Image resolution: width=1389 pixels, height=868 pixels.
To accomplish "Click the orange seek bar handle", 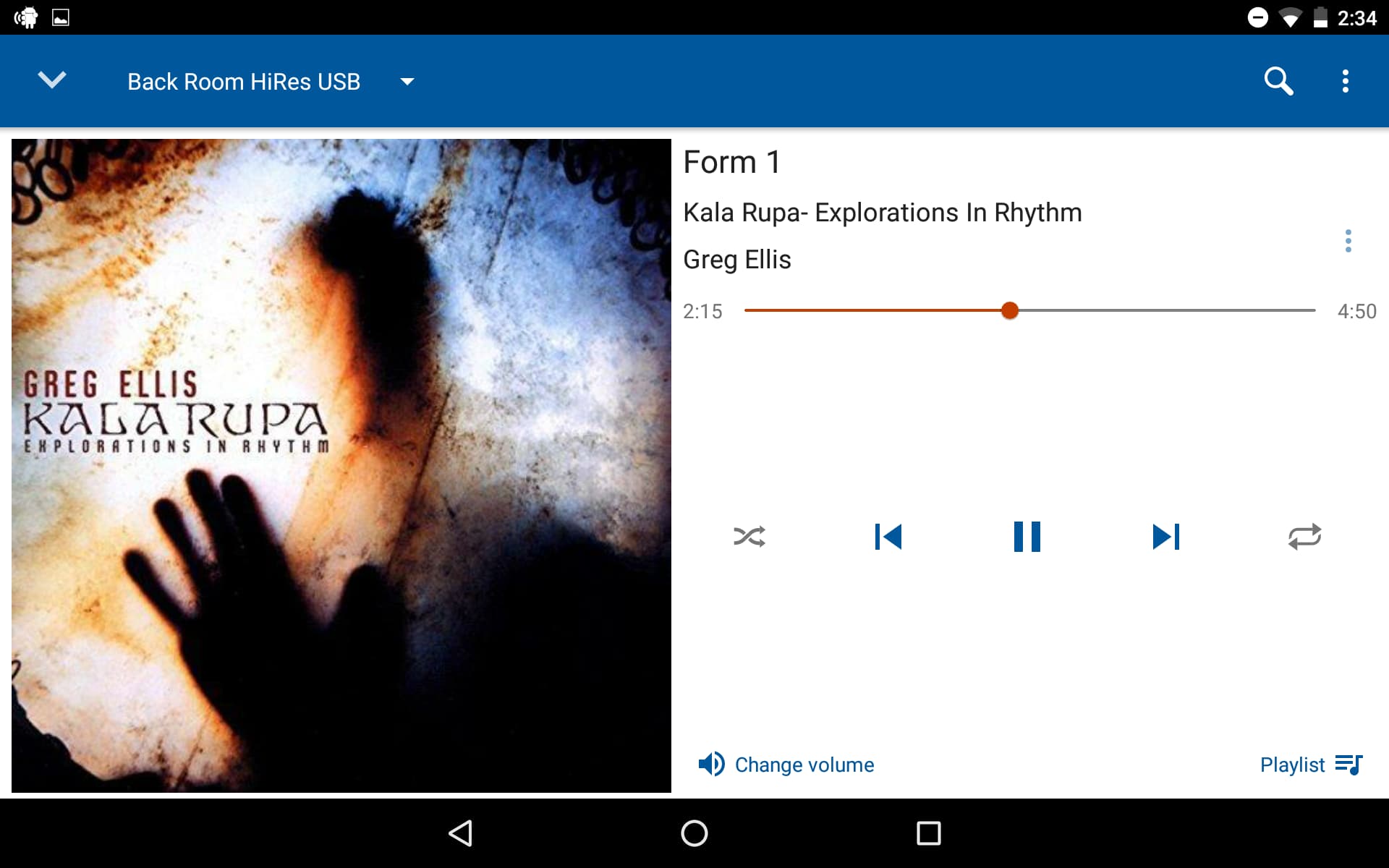I will point(1010,310).
